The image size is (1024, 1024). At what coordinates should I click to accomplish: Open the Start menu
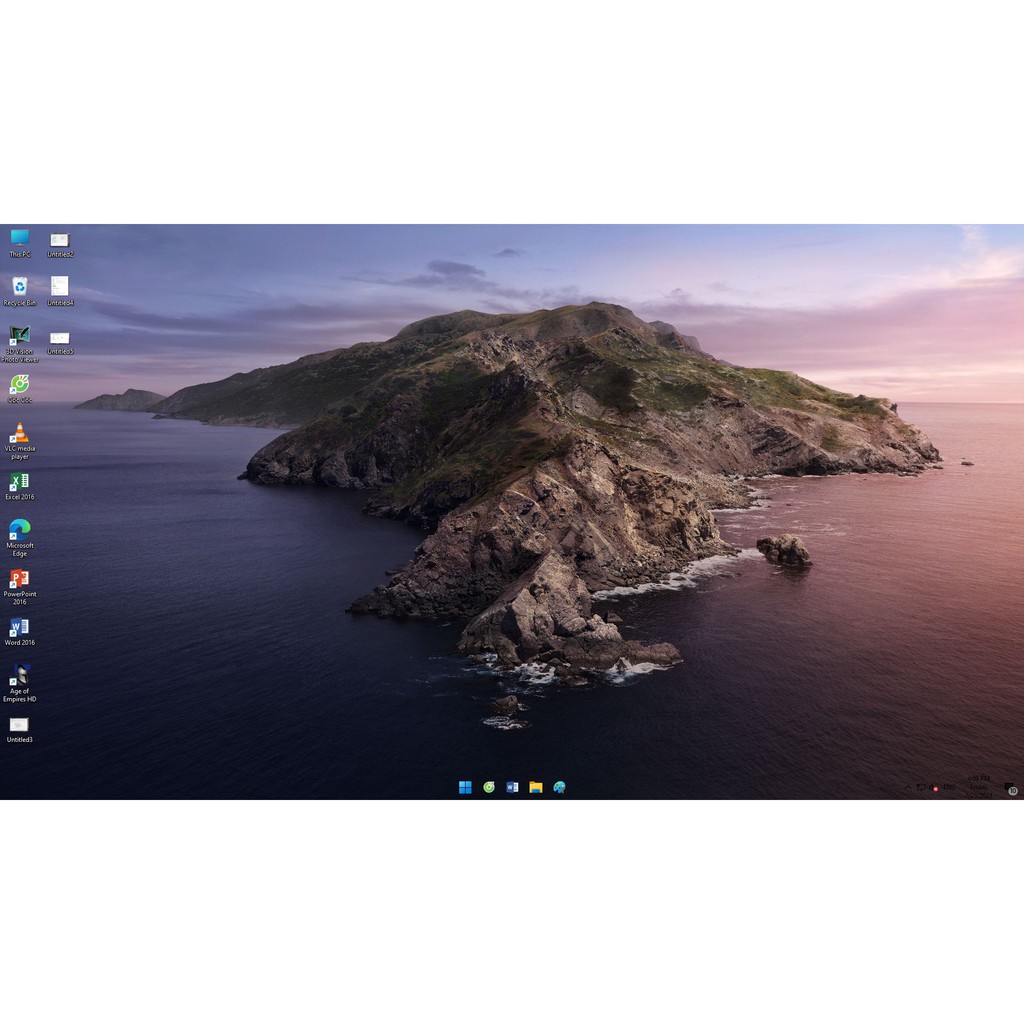465,787
